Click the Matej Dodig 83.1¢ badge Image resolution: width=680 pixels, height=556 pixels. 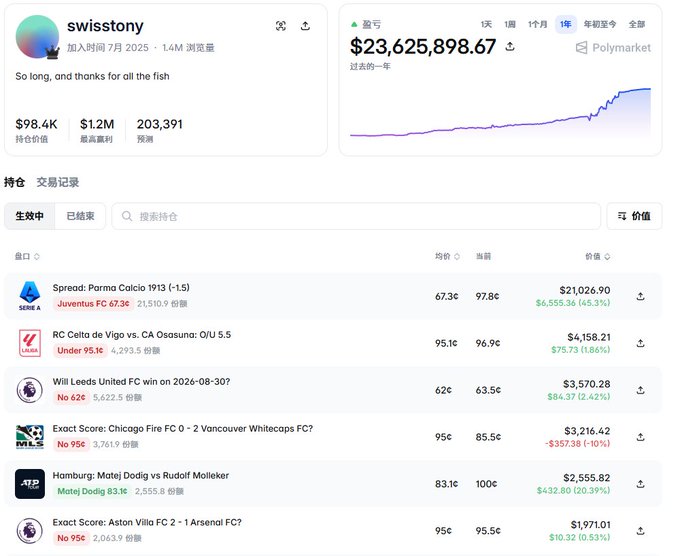(x=92, y=491)
